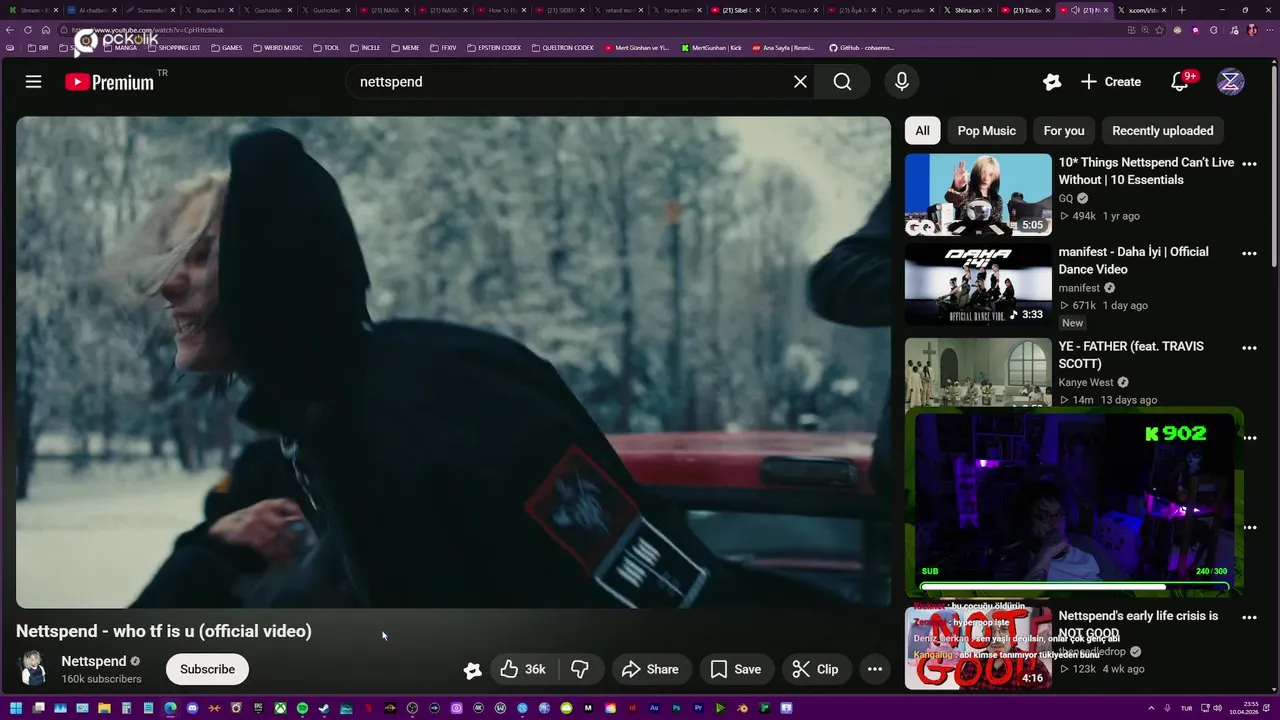The width and height of the screenshot is (1280, 720).
Task: Clear the nettspend search text
Action: point(800,82)
